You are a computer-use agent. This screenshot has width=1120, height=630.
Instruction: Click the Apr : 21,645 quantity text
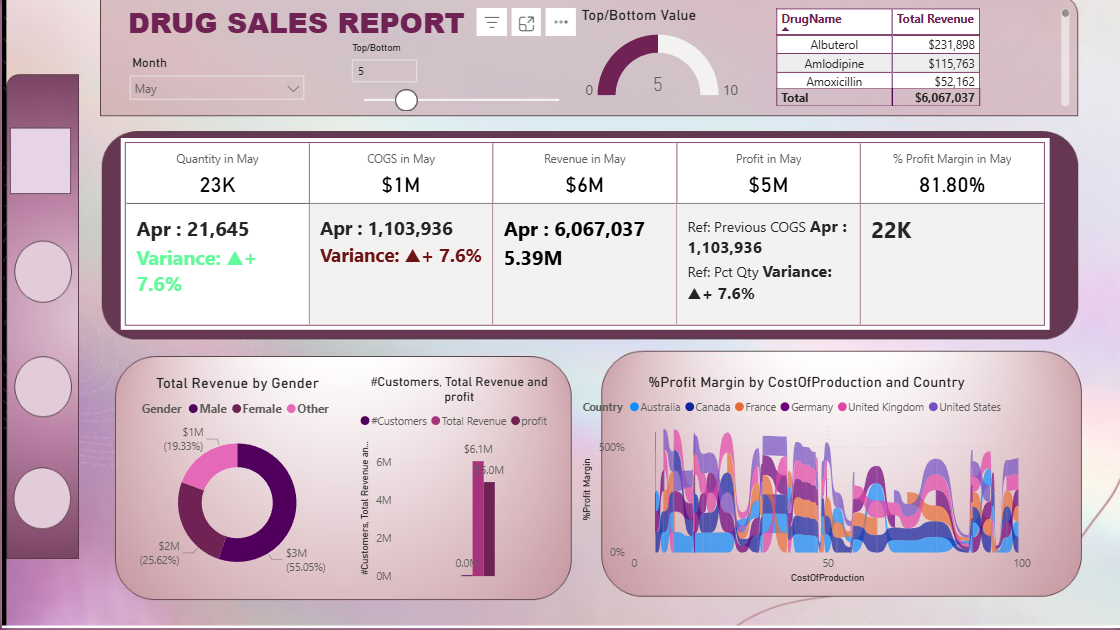click(193, 229)
